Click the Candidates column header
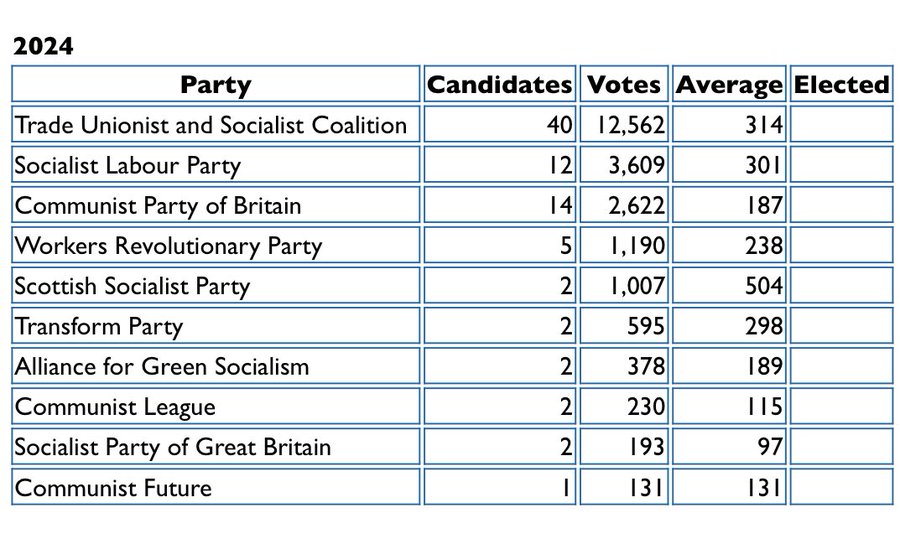The image size is (900, 544). click(x=499, y=84)
